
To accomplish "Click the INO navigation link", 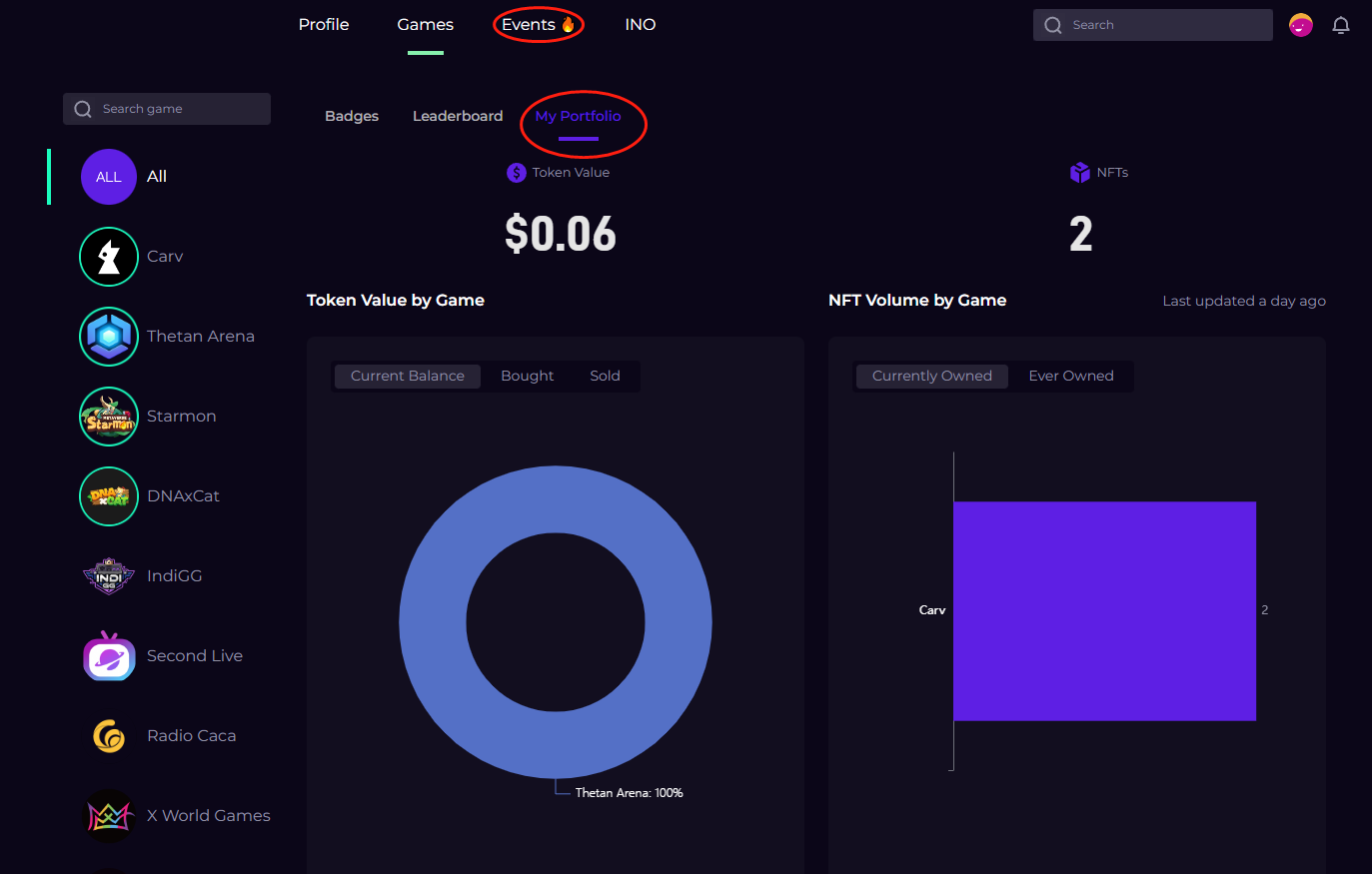I will point(641,25).
